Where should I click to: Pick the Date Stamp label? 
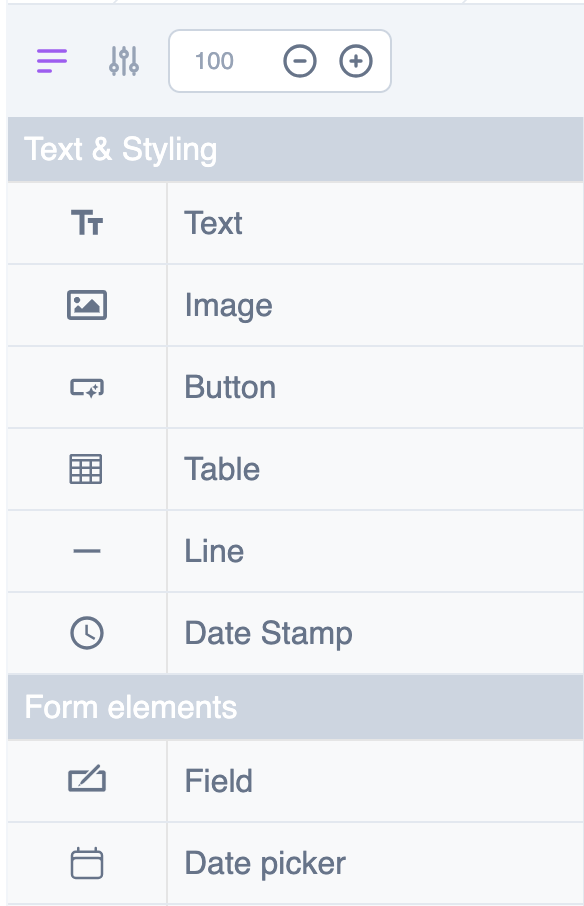point(268,633)
